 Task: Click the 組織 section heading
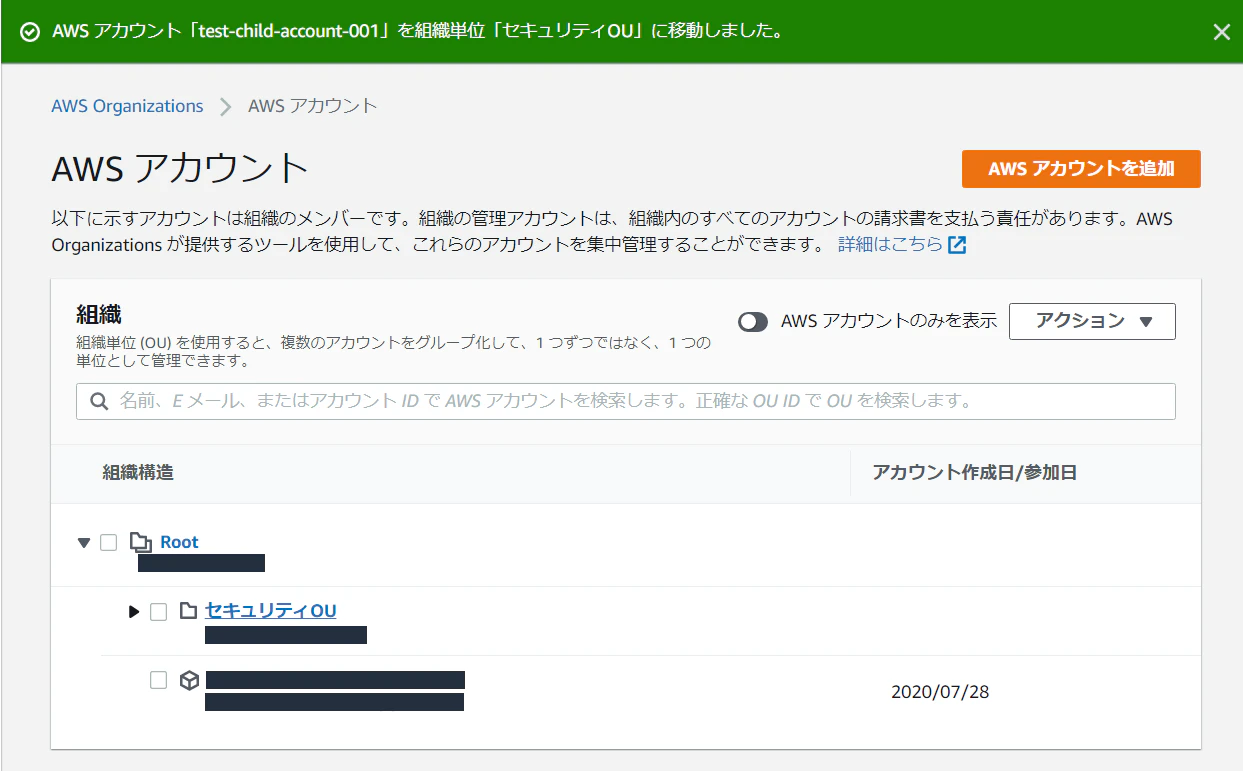click(x=99, y=315)
